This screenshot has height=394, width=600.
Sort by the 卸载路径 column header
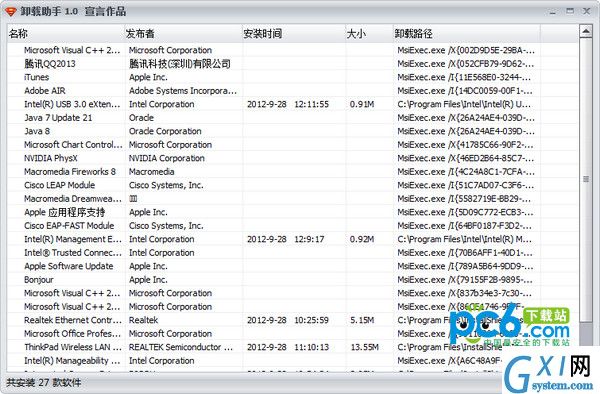pyautogui.click(x=466, y=34)
